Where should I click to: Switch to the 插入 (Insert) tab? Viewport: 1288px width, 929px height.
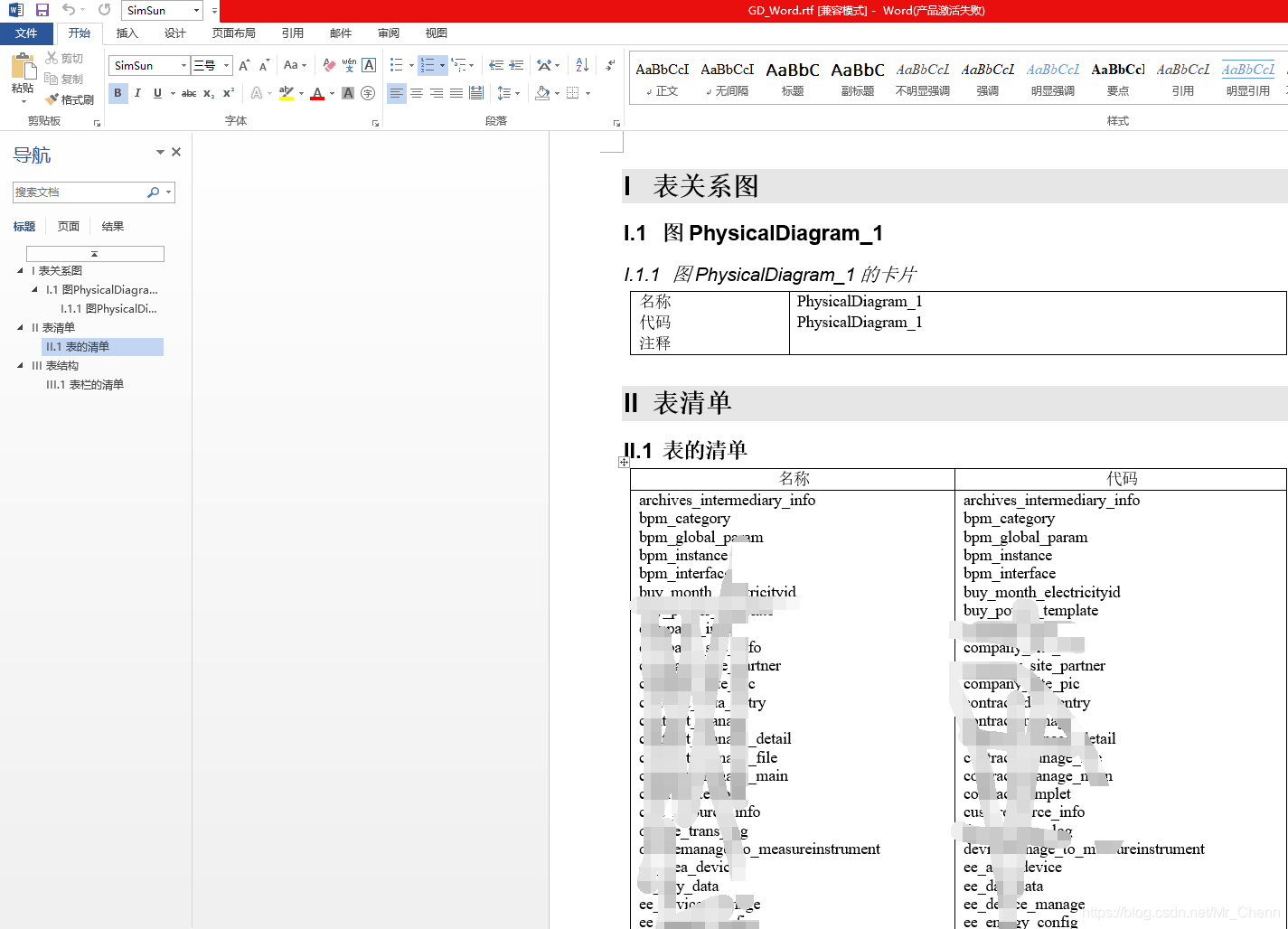(x=127, y=33)
